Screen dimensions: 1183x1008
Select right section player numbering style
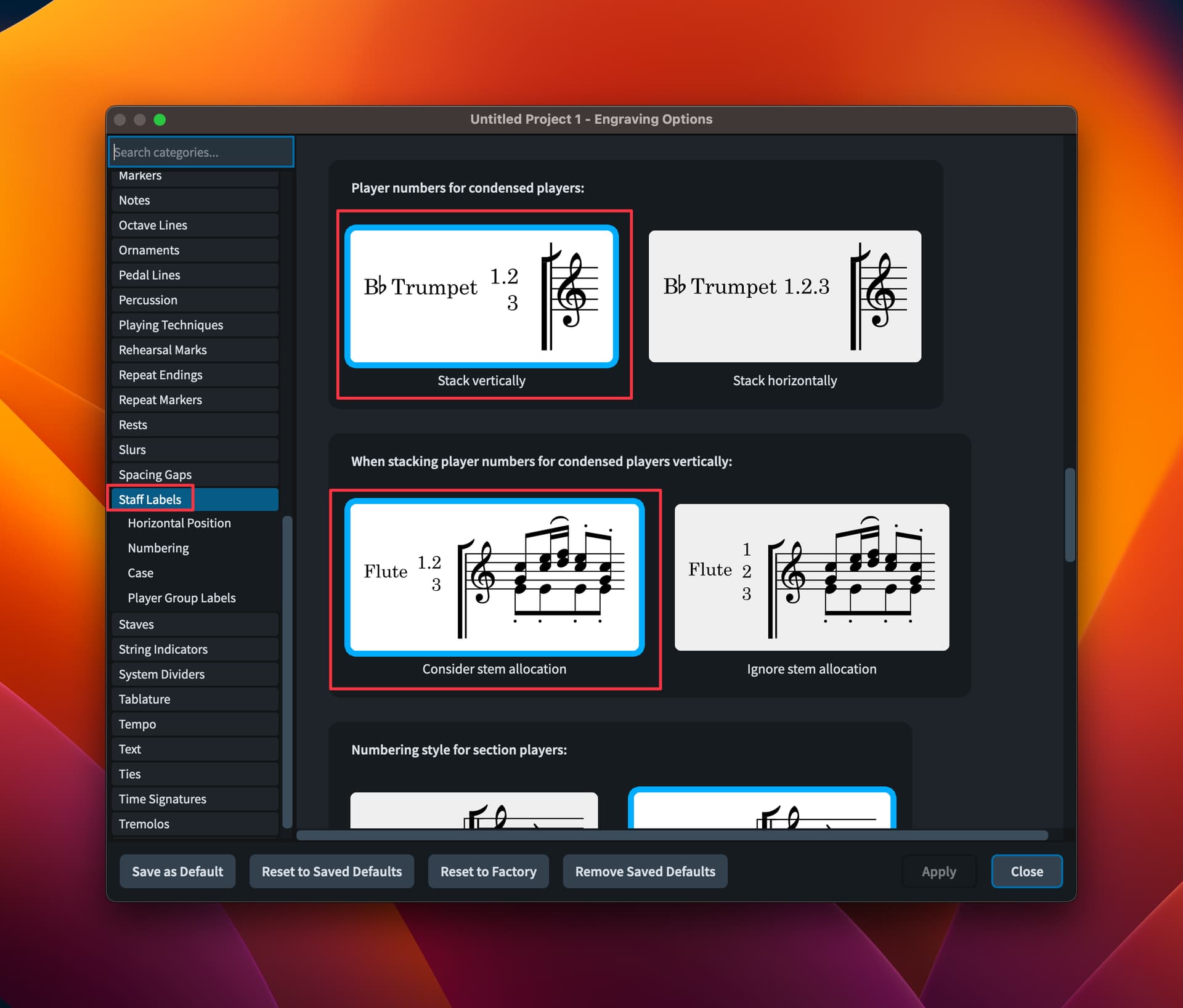tap(762, 808)
